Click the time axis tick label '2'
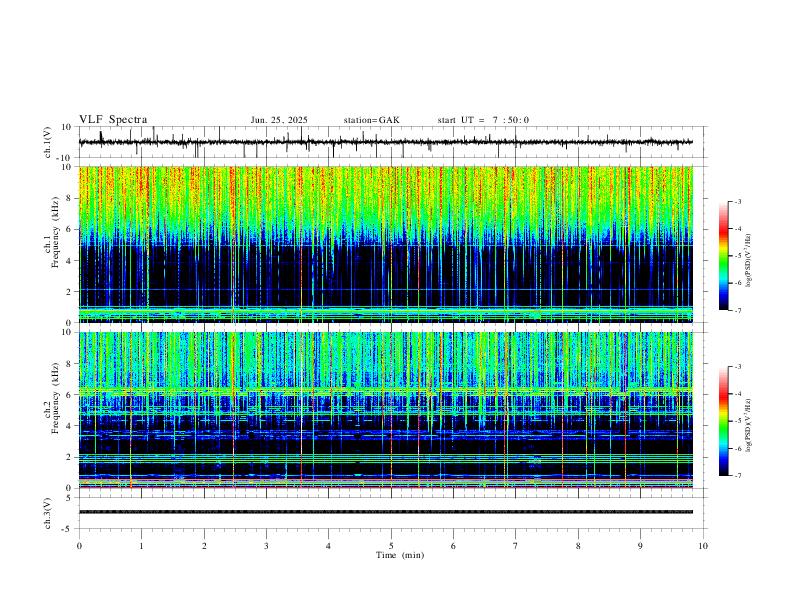This screenshot has width=792, height=612. tap(204, 546)
